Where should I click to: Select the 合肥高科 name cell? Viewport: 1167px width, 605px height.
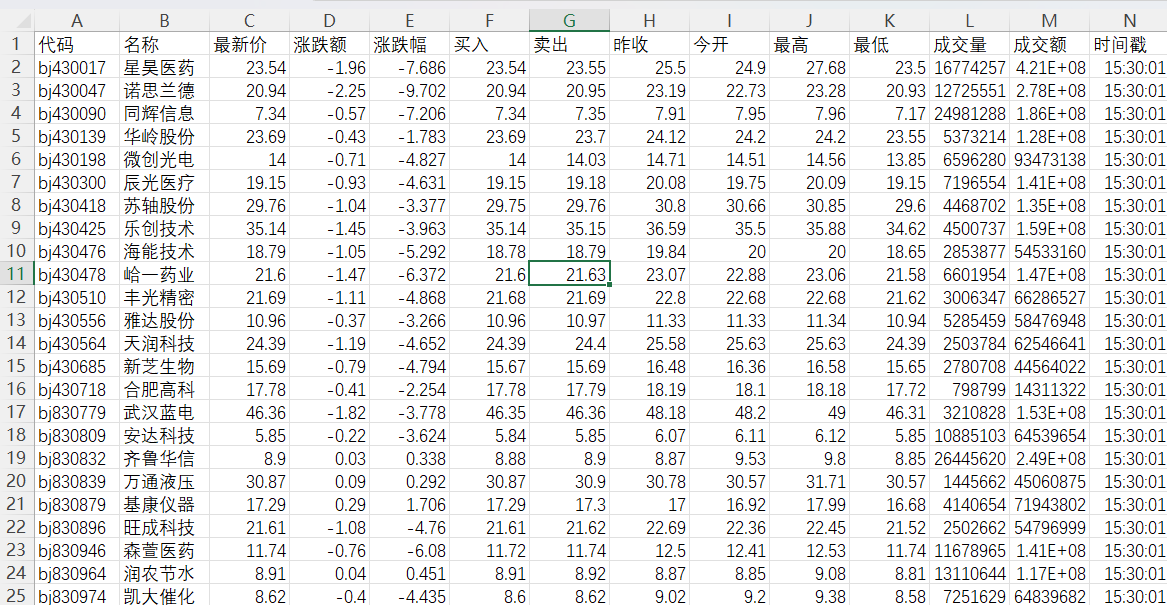[164, 389]
